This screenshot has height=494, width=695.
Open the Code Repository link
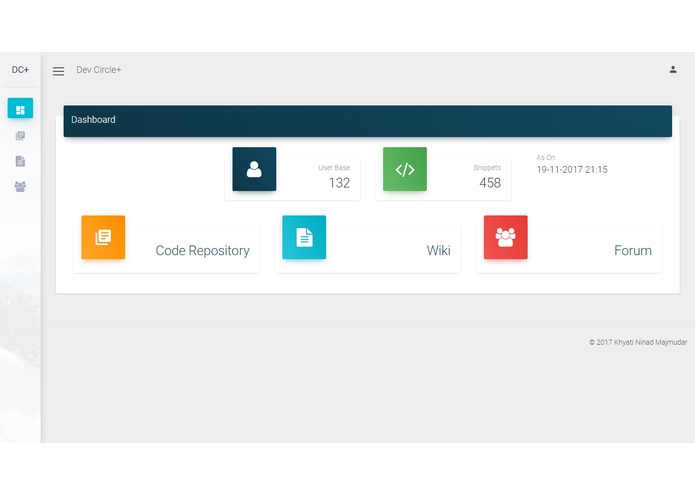[203, 251]
